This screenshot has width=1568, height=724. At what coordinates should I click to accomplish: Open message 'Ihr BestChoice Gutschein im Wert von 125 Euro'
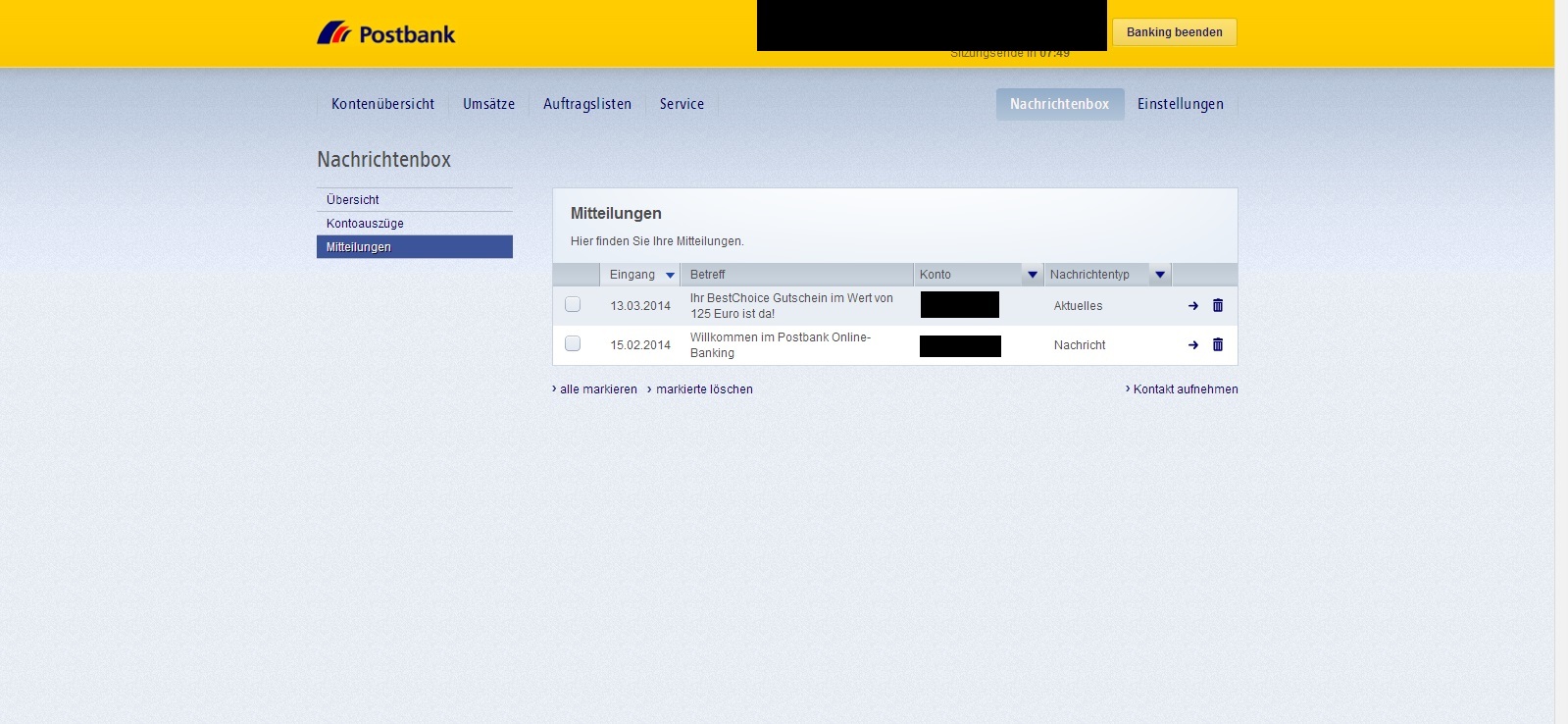coord(791,306)
